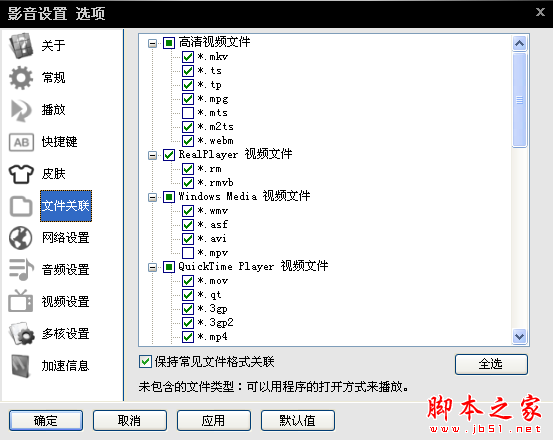Click the 加速信息 icon
The image size is (553, 440).
(21, 366)
